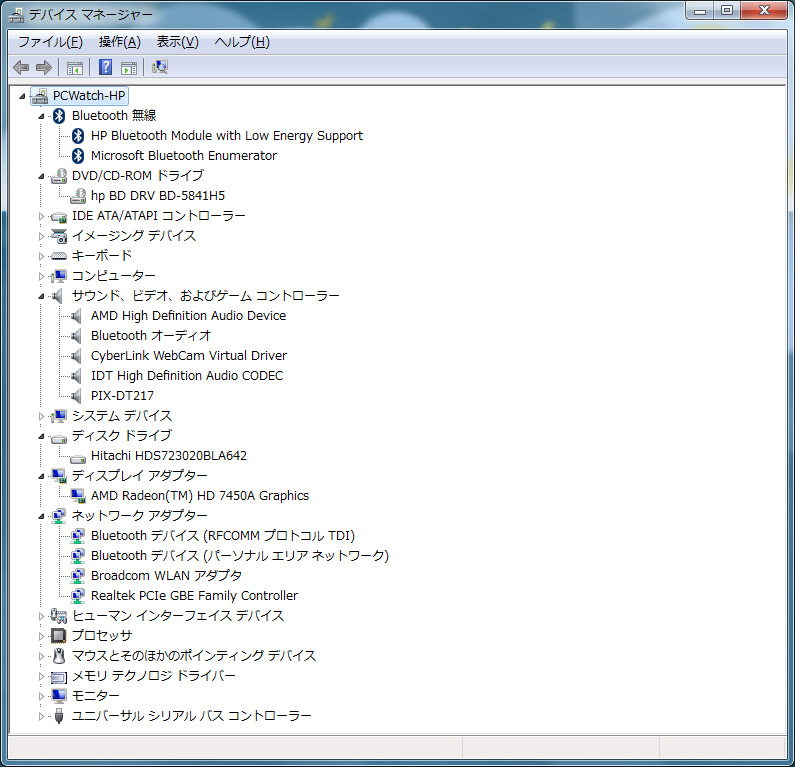
Task: Collapse the ネットワーク アダプター category
Action: [x=42, y=516]
